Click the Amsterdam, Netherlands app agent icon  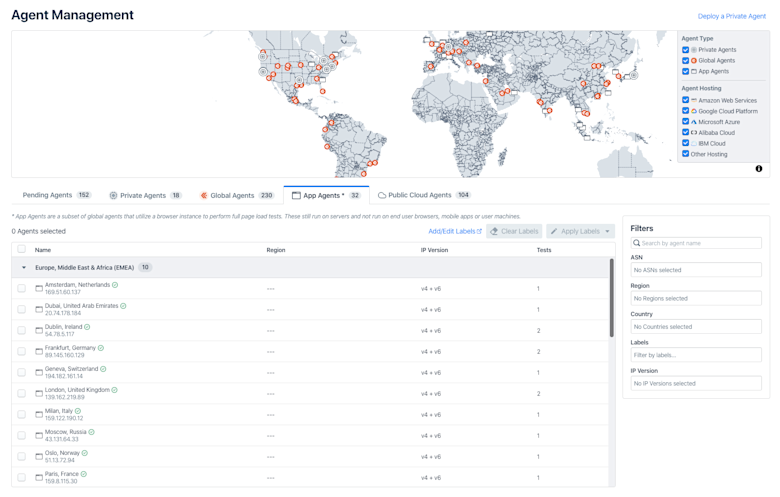pyautogui.click(x=39, y=289)
